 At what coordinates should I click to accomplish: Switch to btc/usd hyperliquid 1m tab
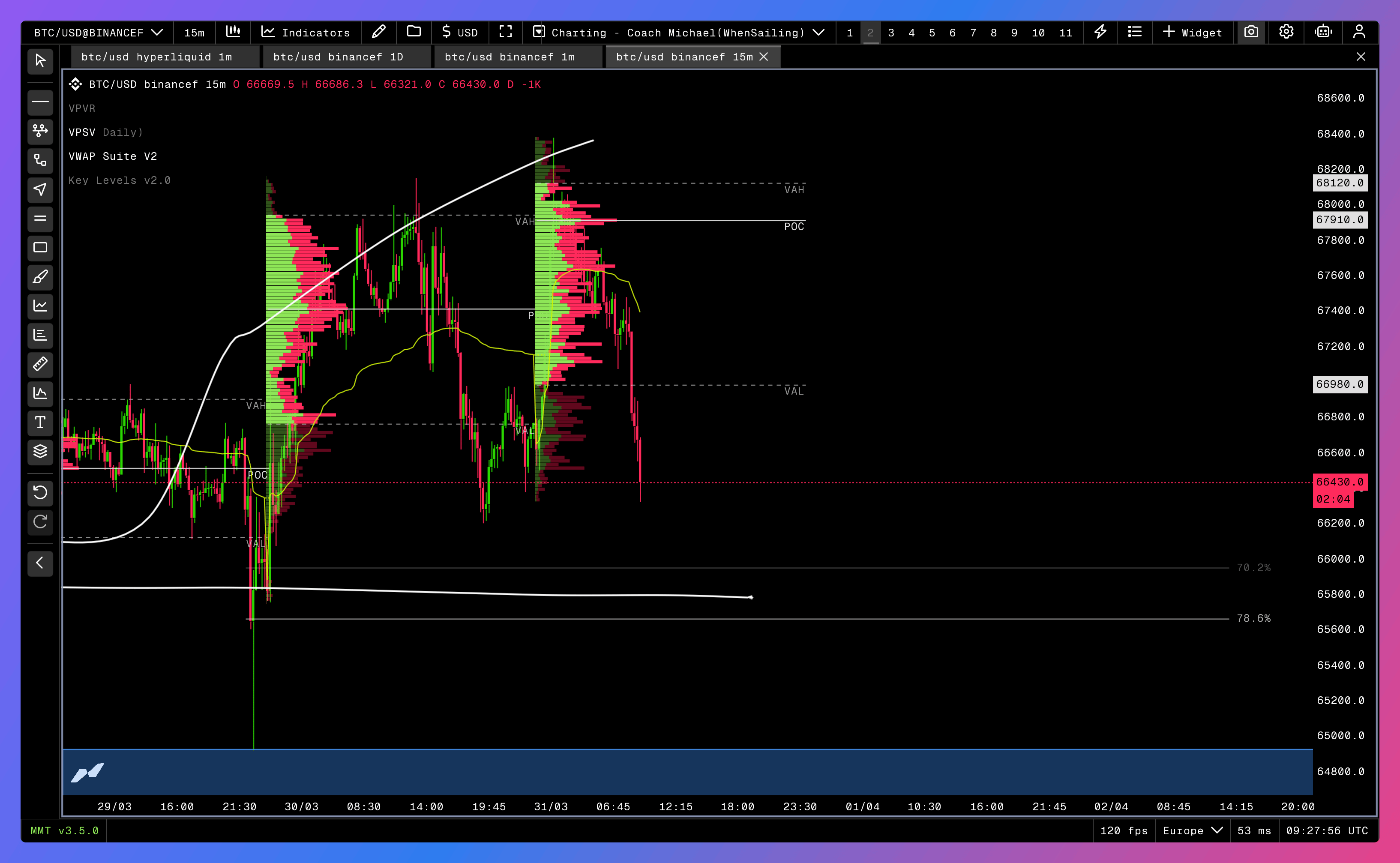[156, 57]
